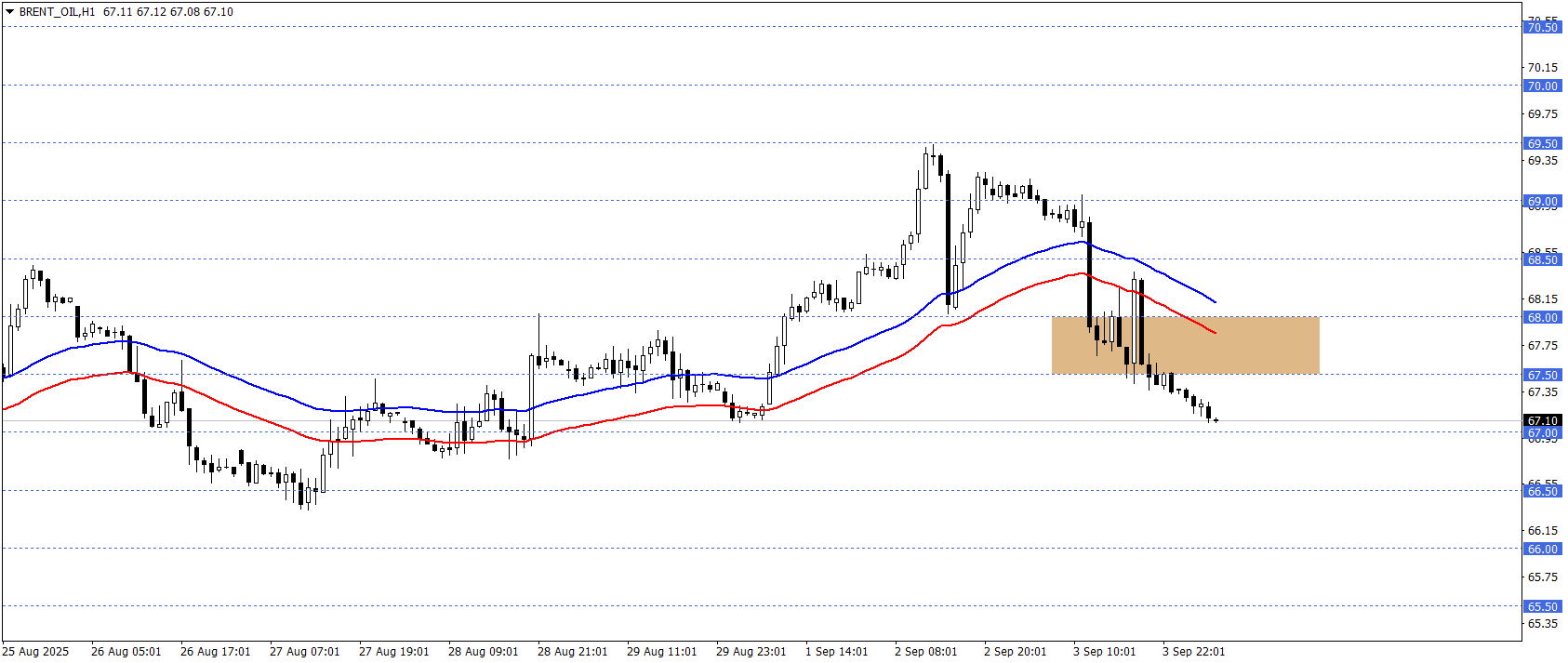Click the 1 Sep 14:01 time label
The image size is (1568, 663).
pos(837,652)
